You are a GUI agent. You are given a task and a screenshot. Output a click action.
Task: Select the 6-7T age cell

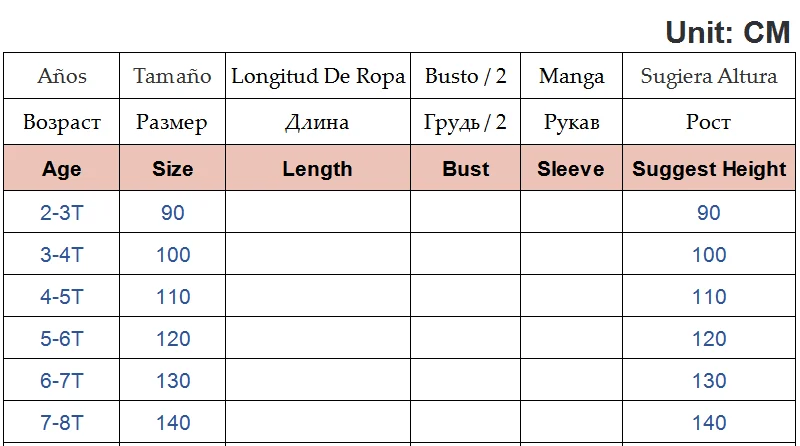tap(62, 380)
